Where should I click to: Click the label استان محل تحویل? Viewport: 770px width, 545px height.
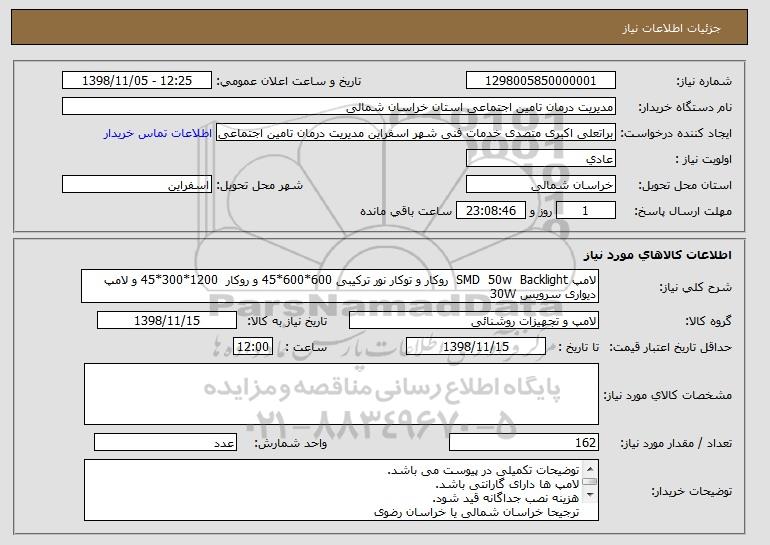685,185
